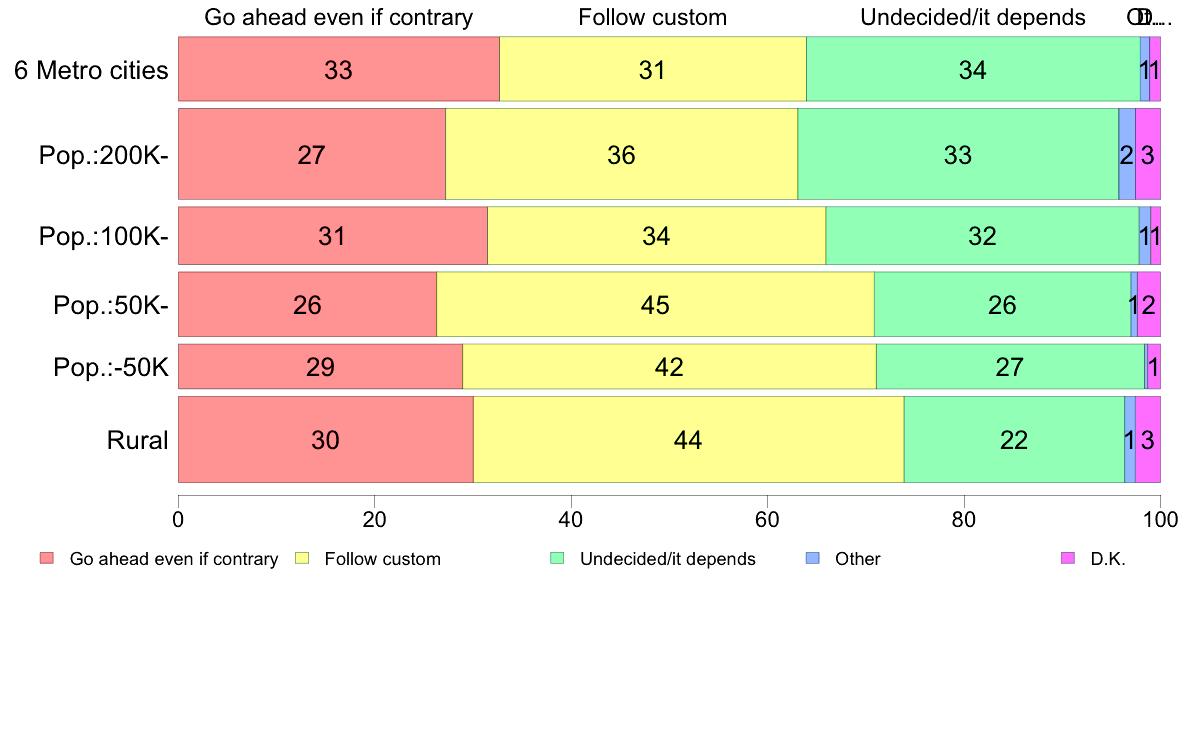Click the 60 tick label on x-axis
The width and height of the screenshot is (1188, 736).
click(x=767, y=519)
